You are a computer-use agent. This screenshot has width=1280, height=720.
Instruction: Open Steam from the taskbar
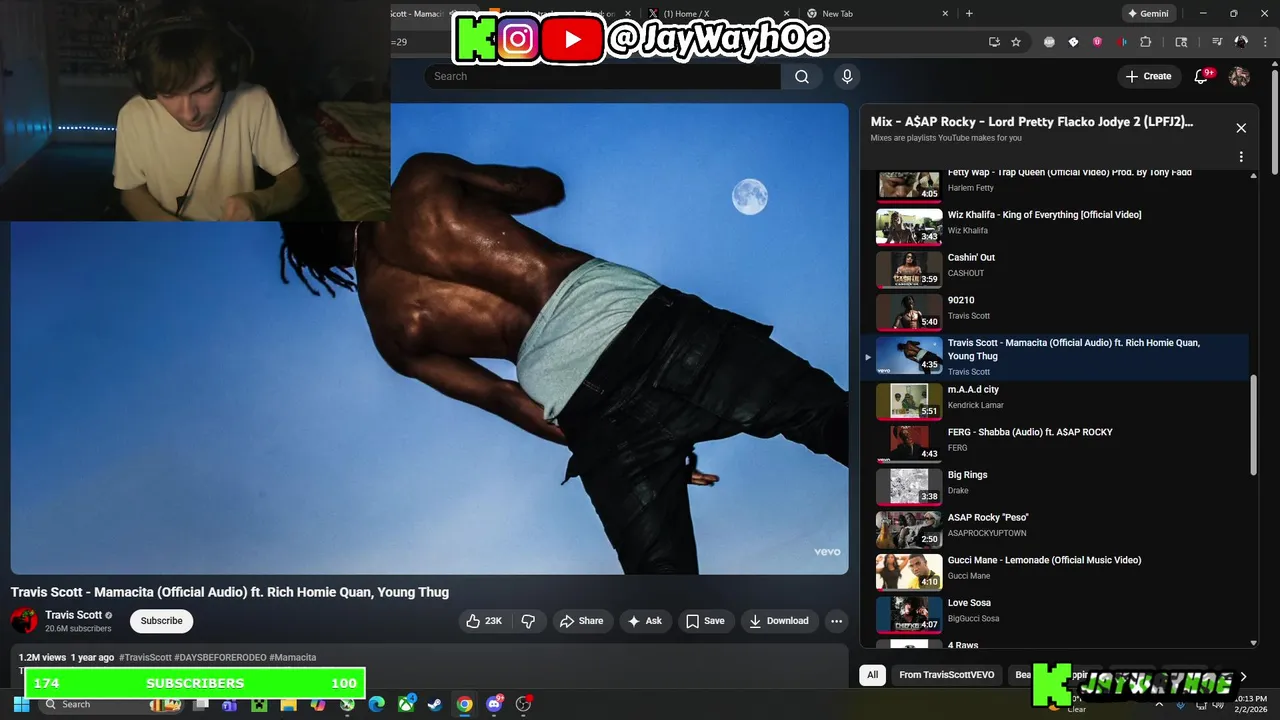tap(434, 704)
